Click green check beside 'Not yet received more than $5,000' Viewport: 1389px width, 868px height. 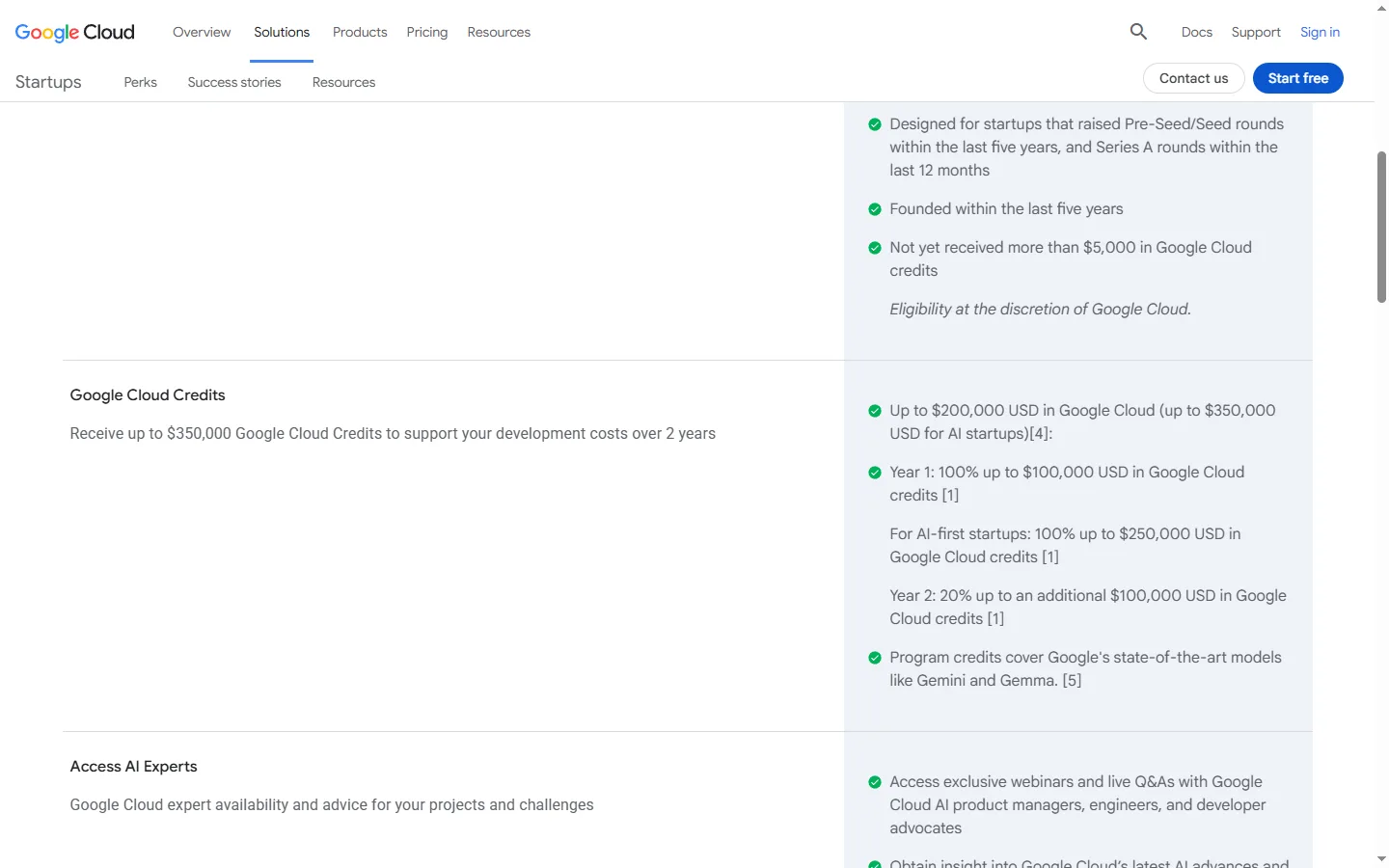[875, 248]
